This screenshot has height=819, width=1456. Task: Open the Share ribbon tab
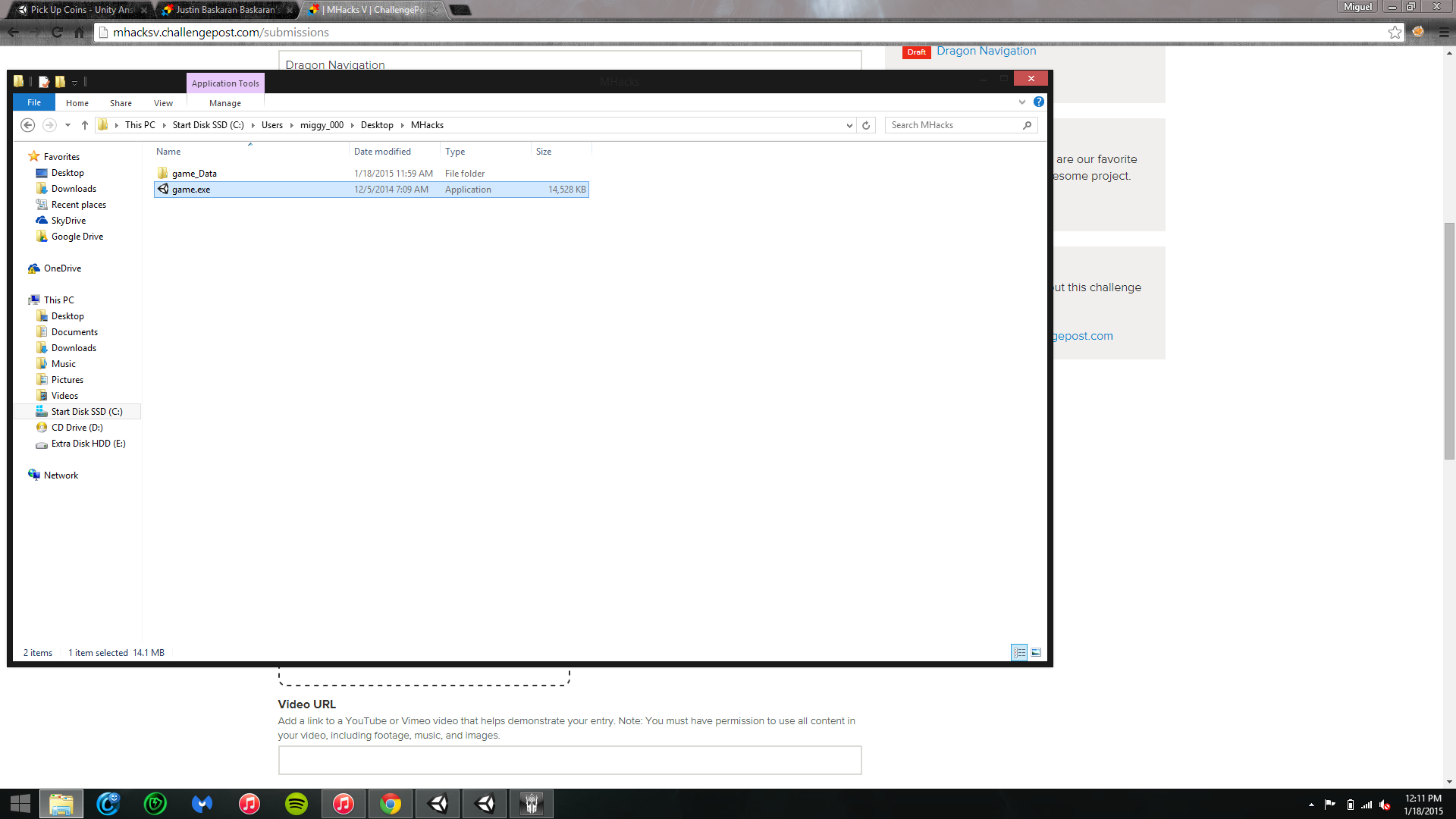coord(121,103)
